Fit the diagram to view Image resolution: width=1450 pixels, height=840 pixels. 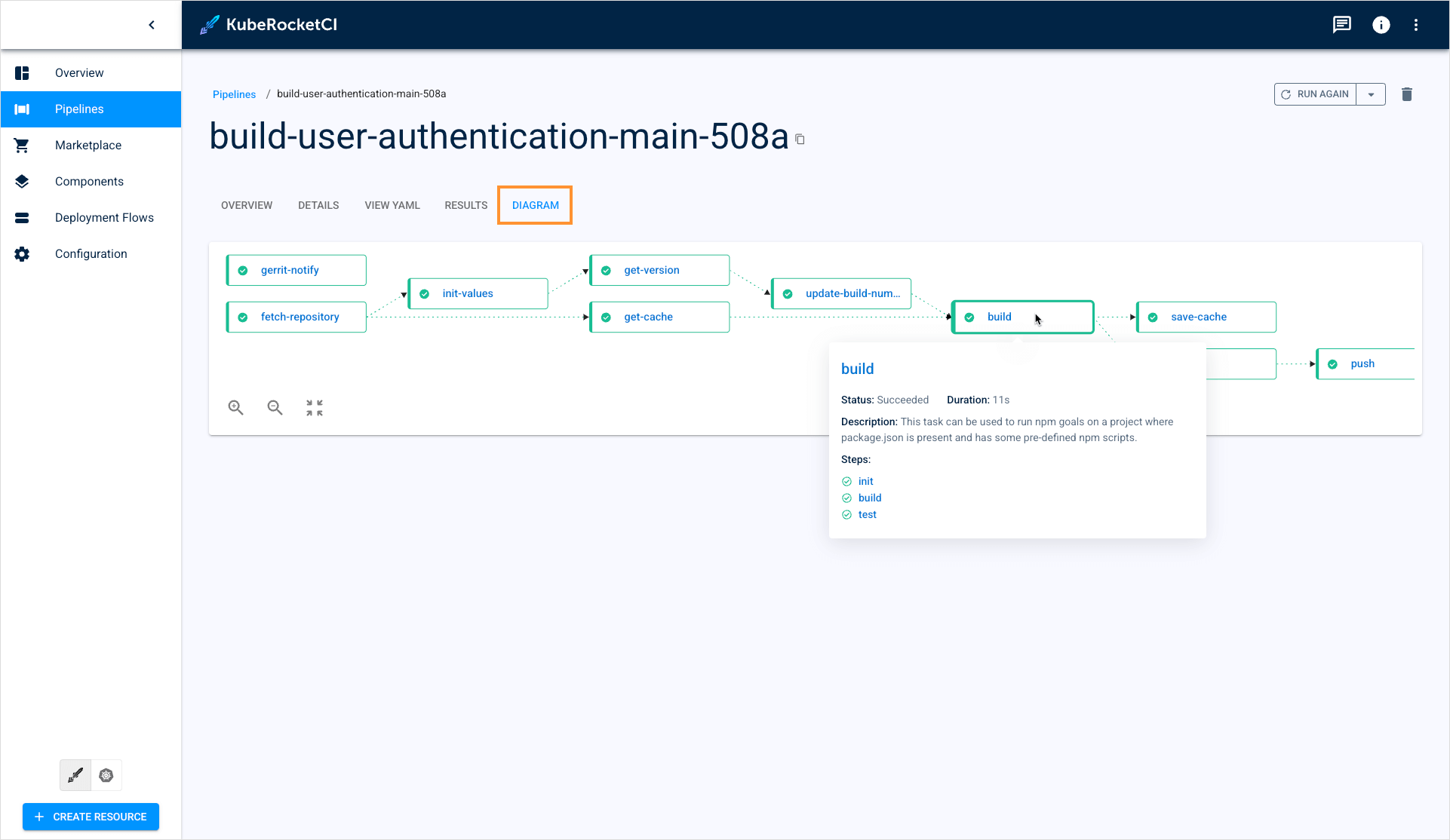[315, 408]
